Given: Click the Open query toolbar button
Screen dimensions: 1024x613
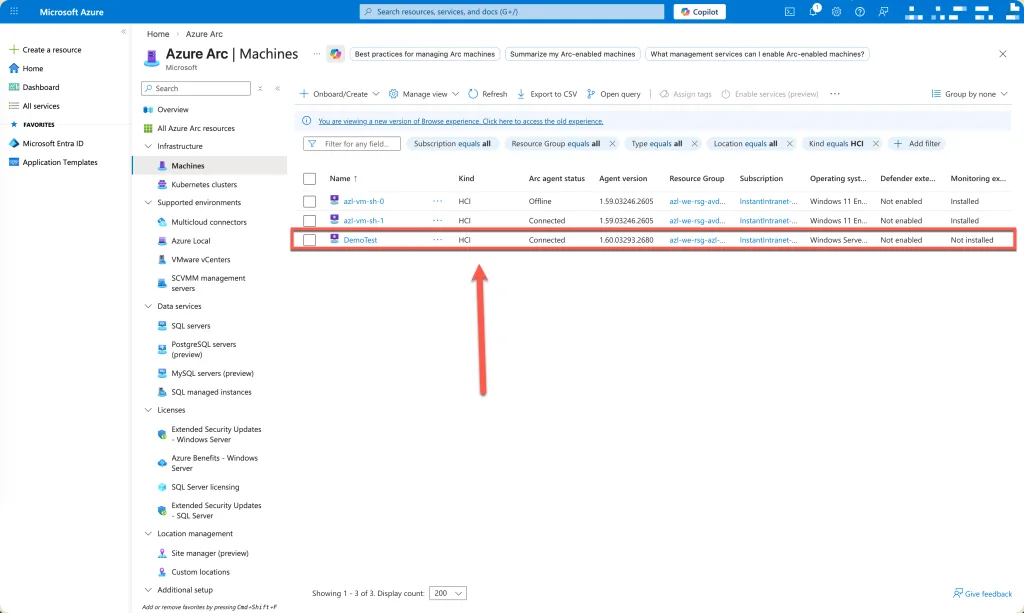Looking at the screenshot, I should 613,94.
